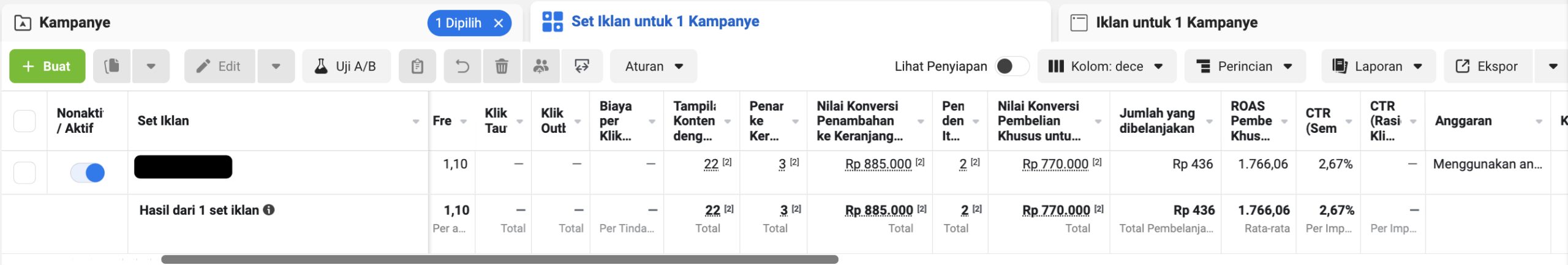Click the trash delete icon
The image size is (1568, 265).
click(x=501, y=66)
